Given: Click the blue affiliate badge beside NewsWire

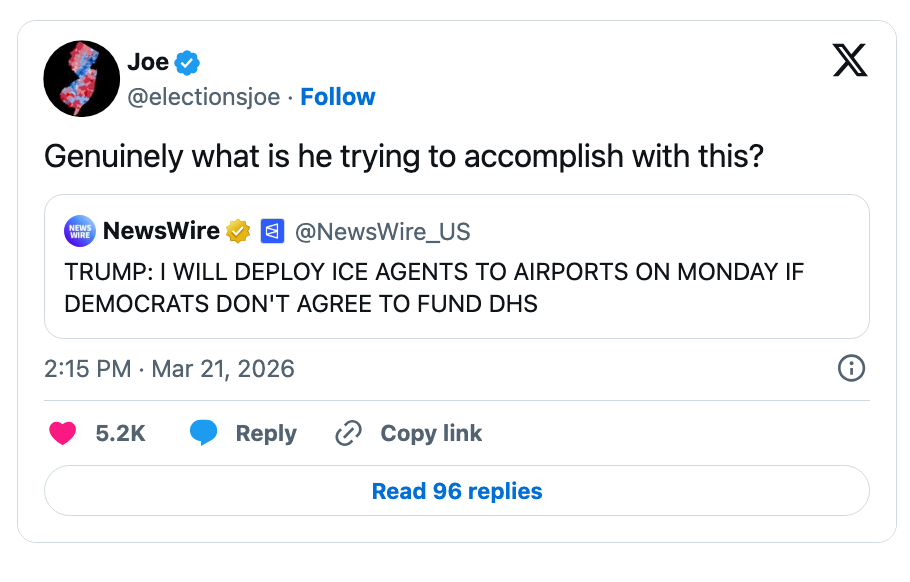Looking at the screenshot, I should tap(271, 231).
